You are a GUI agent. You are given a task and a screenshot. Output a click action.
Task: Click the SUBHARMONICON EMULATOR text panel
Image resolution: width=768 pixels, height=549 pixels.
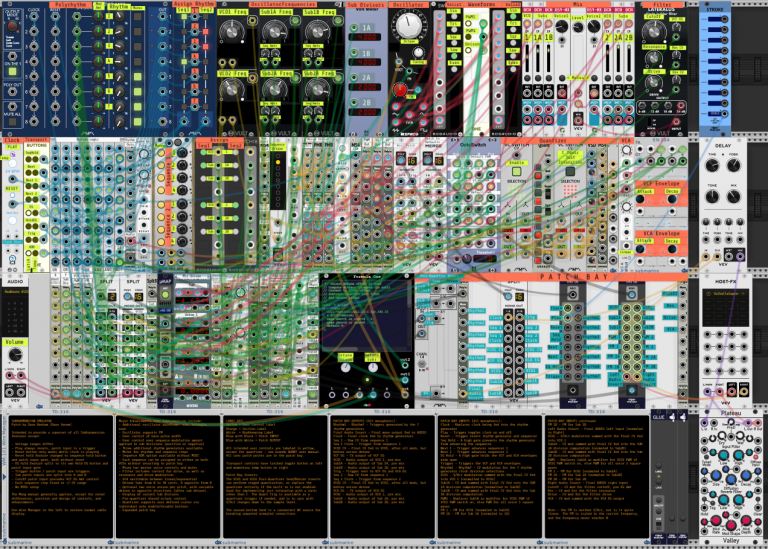(x=59, y=476)
